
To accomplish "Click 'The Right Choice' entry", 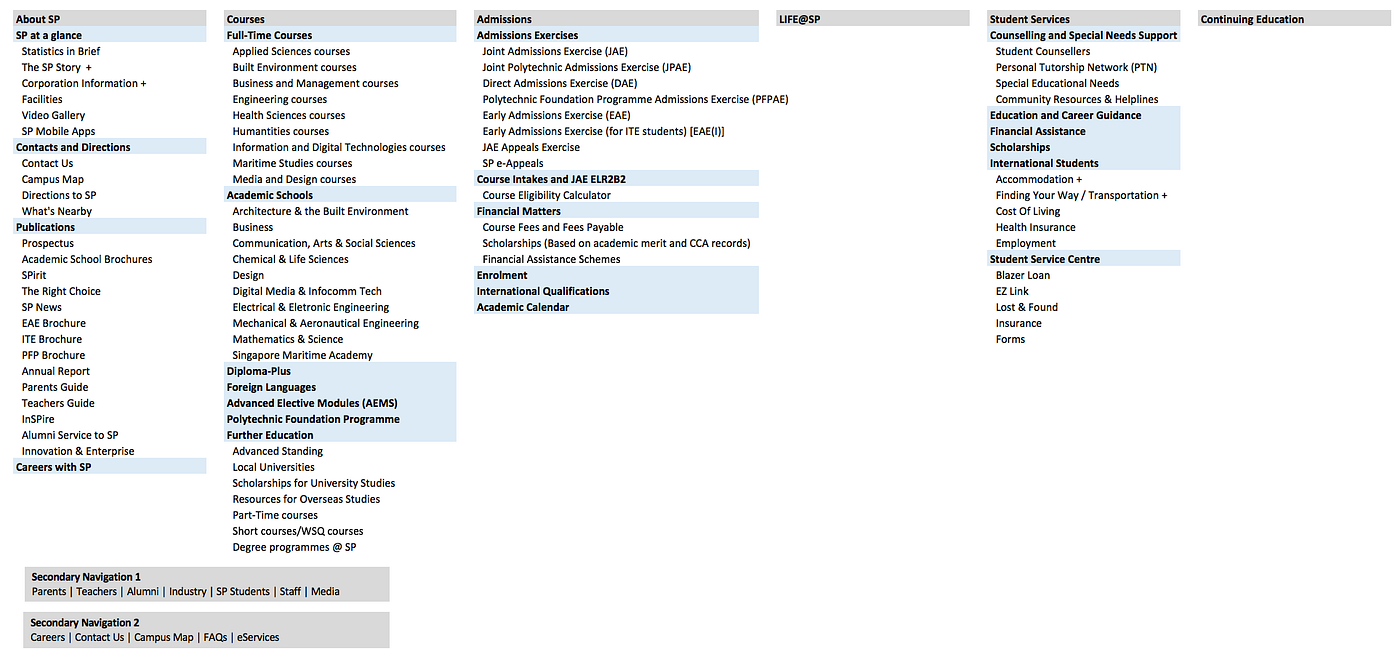I will pos(61,291).
